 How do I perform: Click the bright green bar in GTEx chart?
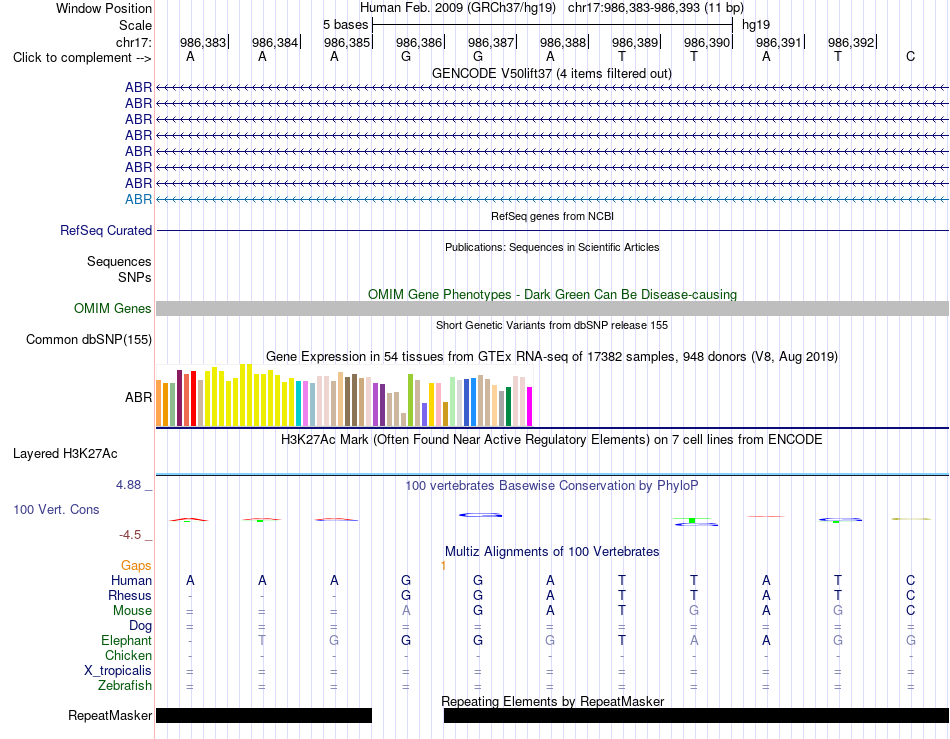410,400
